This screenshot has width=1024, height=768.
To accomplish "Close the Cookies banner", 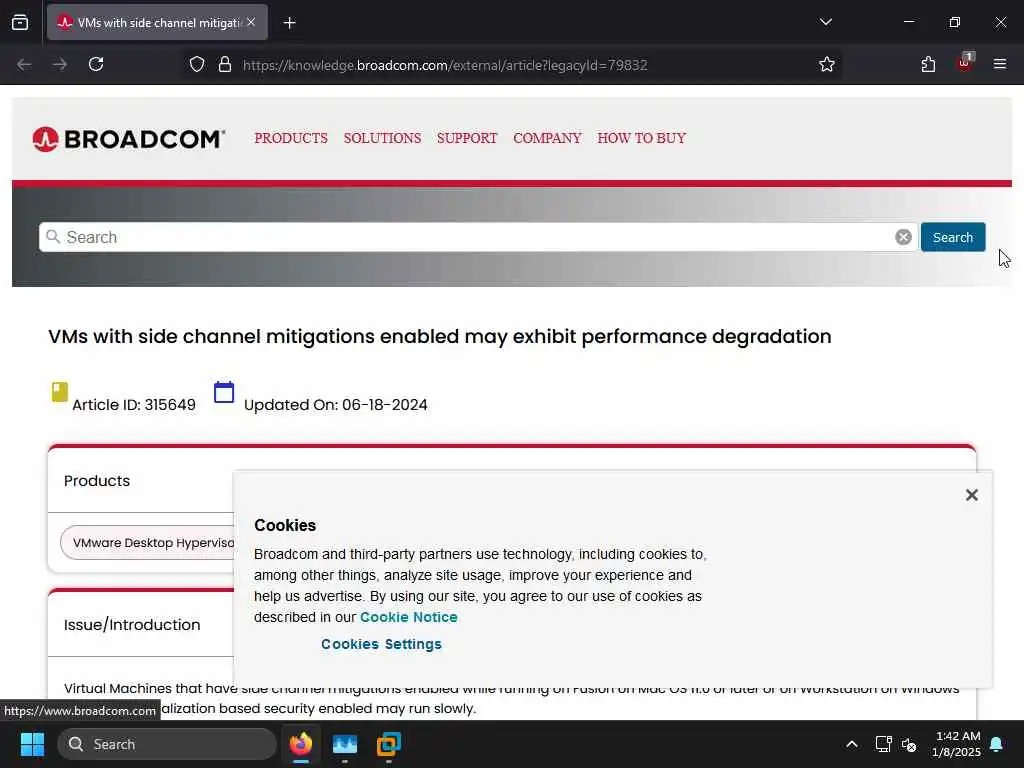I will click(972, 495).
